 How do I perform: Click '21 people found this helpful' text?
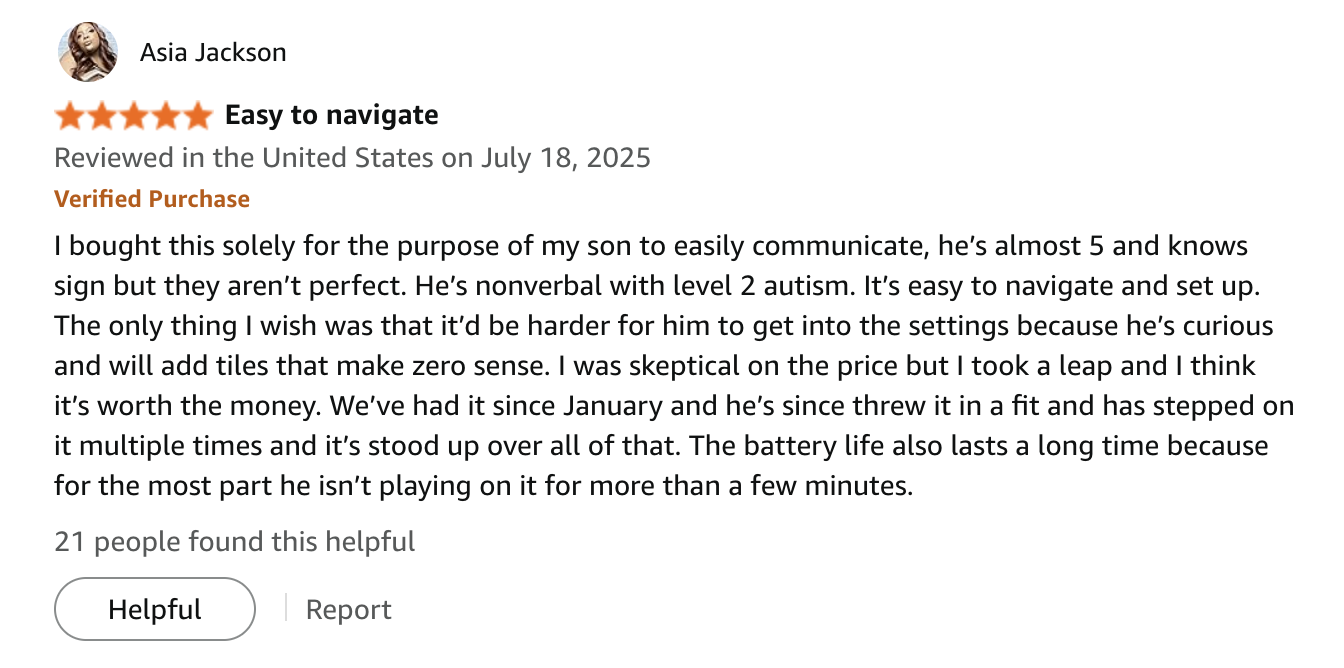tap(235, 542)
